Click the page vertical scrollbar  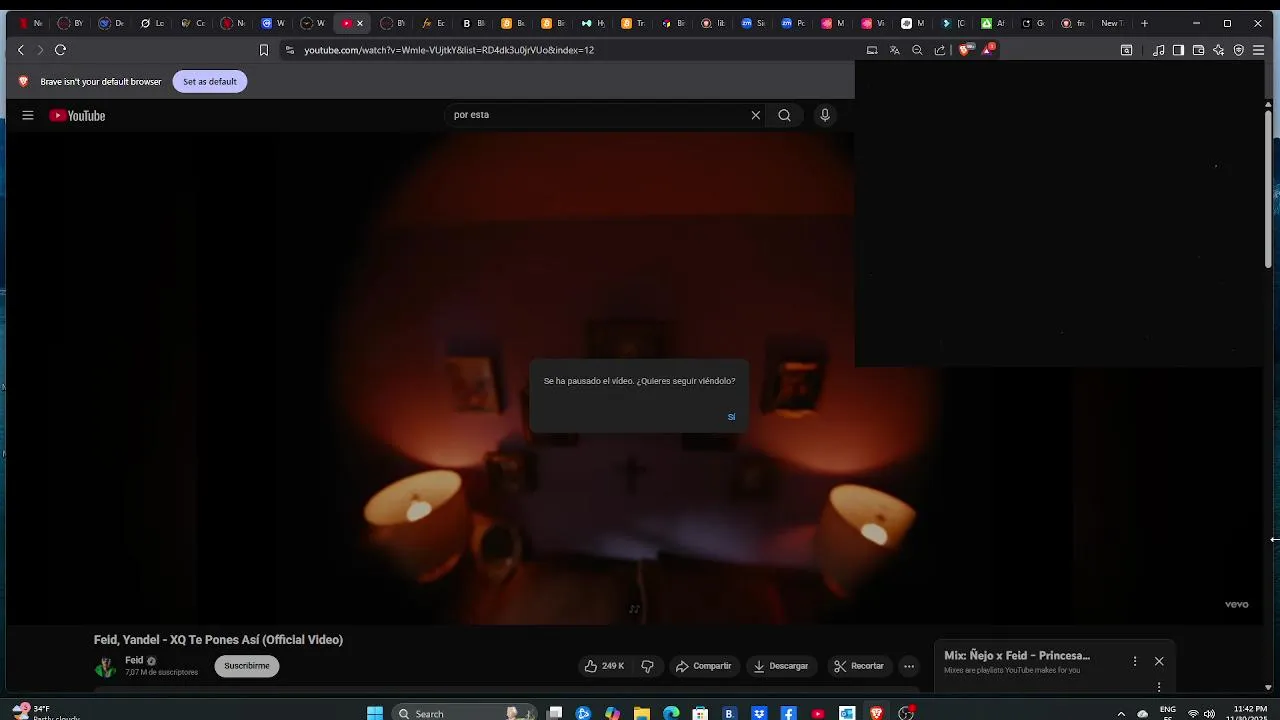(x=1269, y=190)
